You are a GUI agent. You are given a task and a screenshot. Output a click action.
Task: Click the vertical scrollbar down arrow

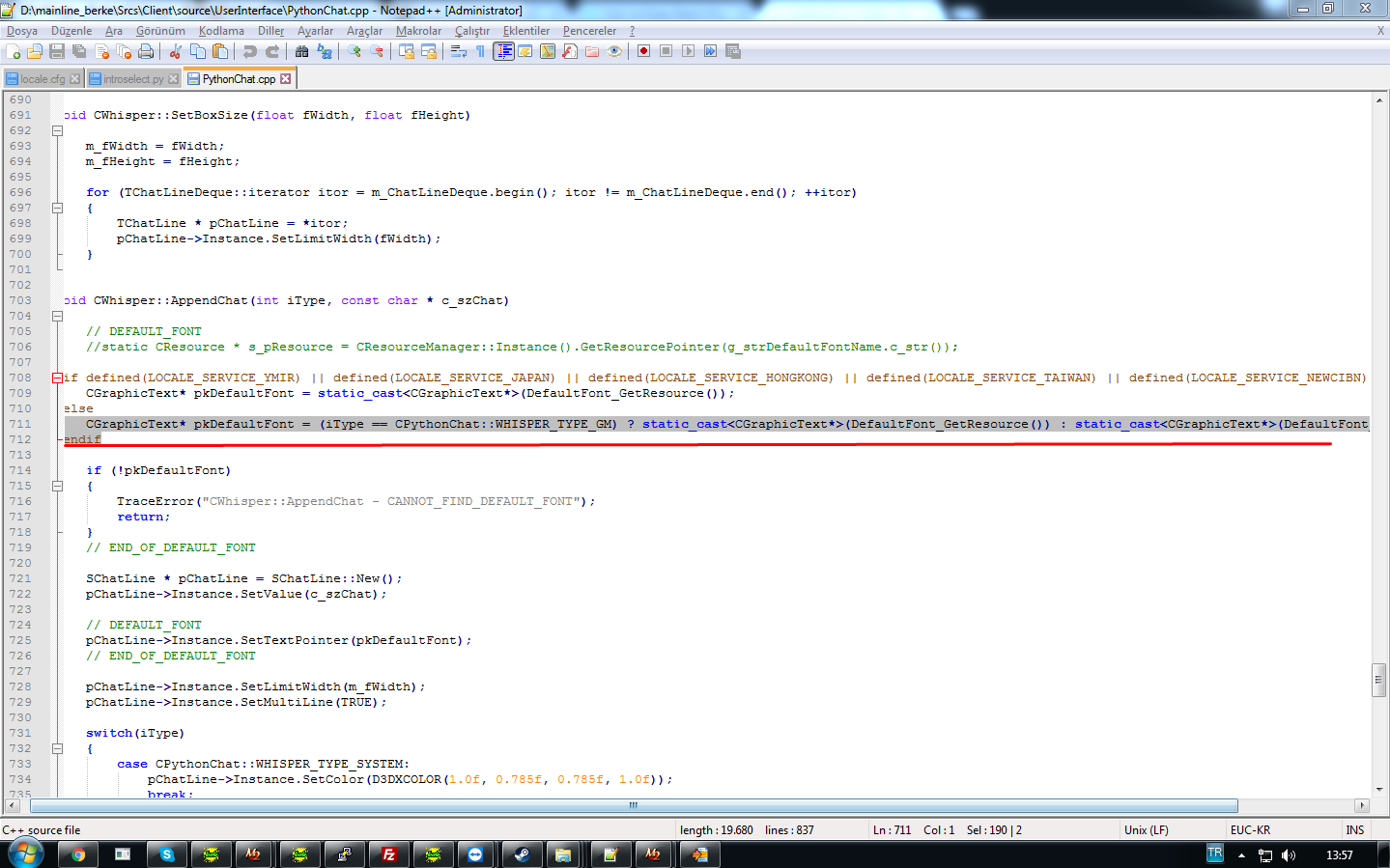pos(1379,789)
